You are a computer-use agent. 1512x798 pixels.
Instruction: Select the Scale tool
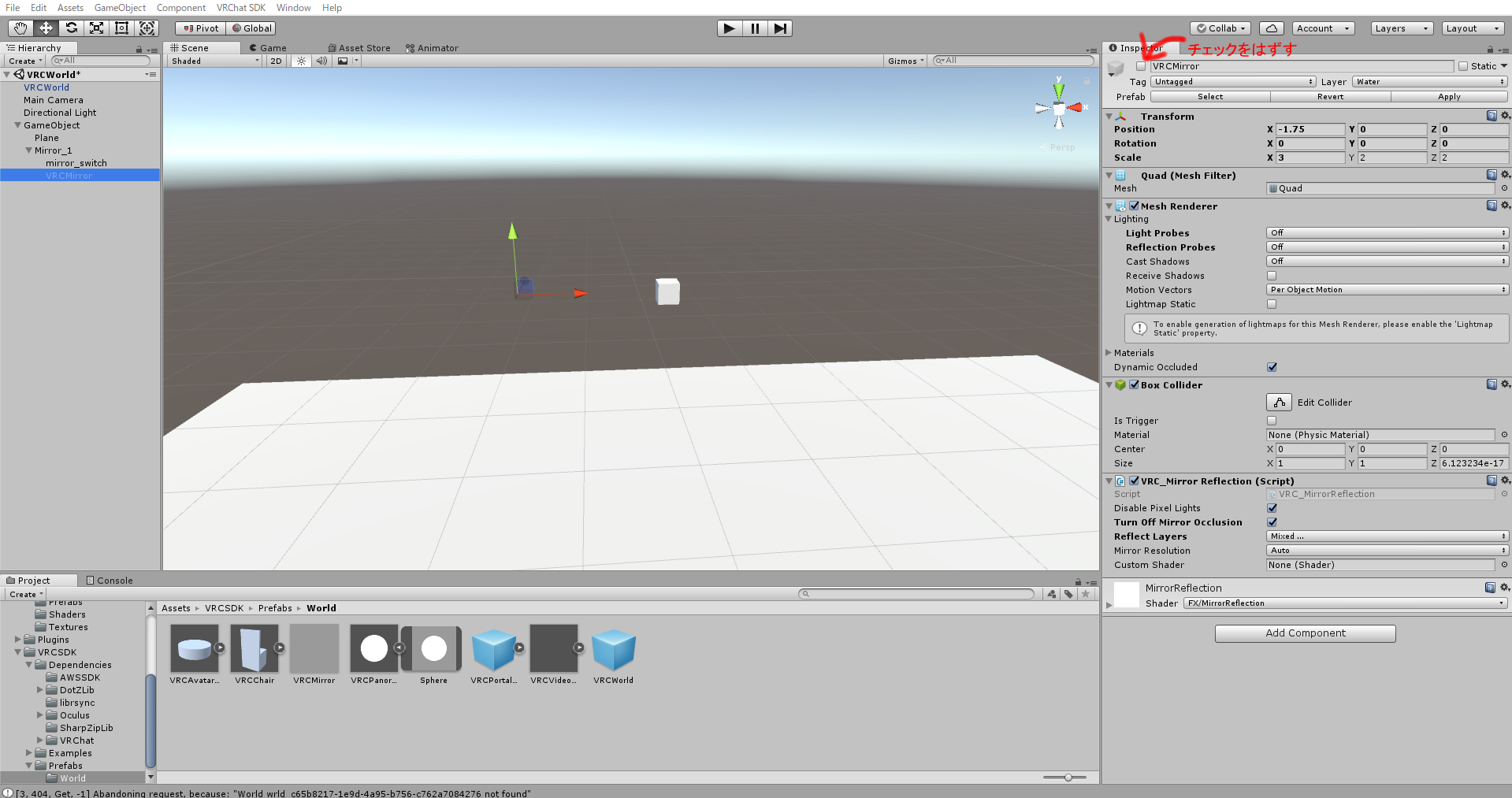96,28
